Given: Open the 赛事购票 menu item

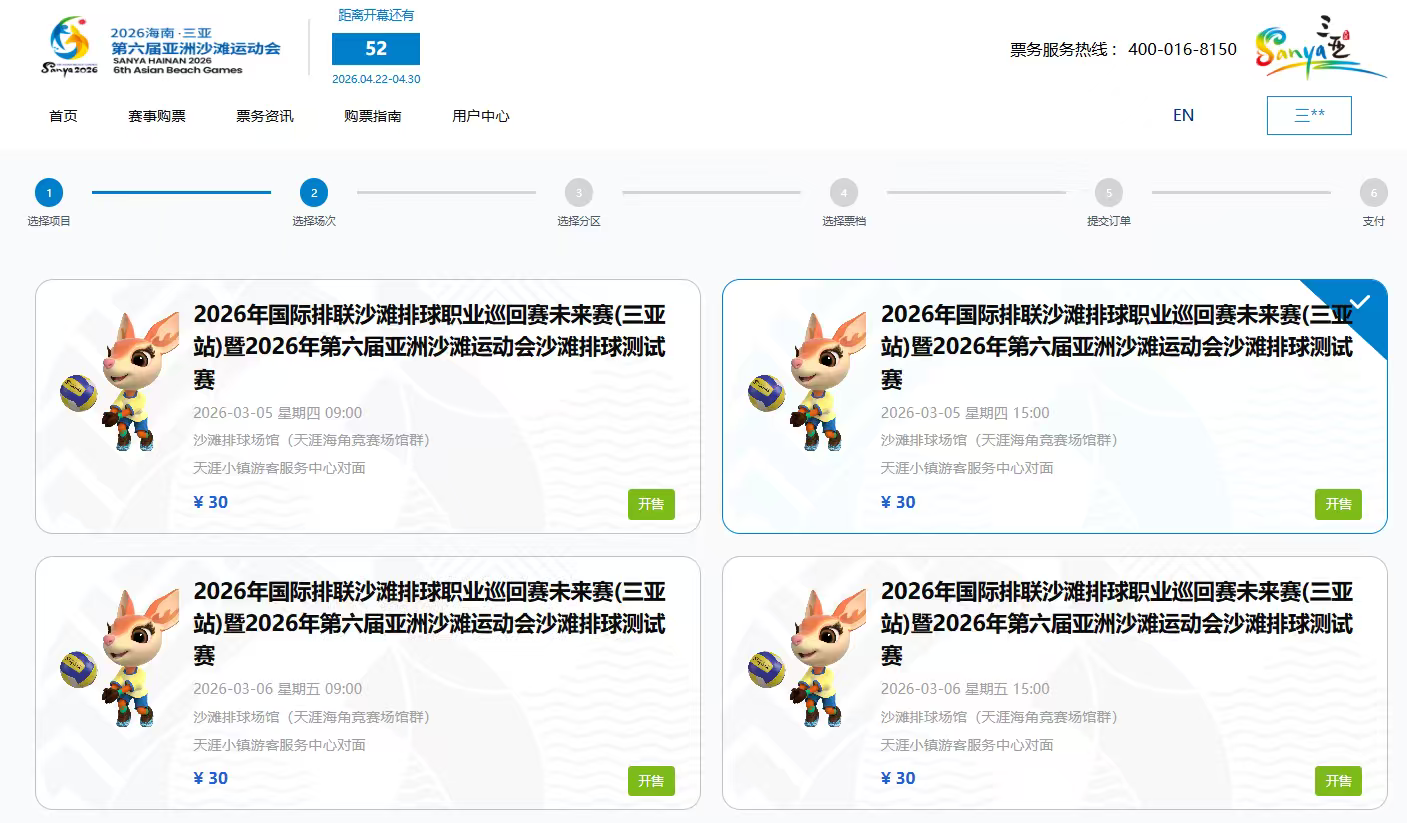Looking at the screenshot, I should point(157,116).
